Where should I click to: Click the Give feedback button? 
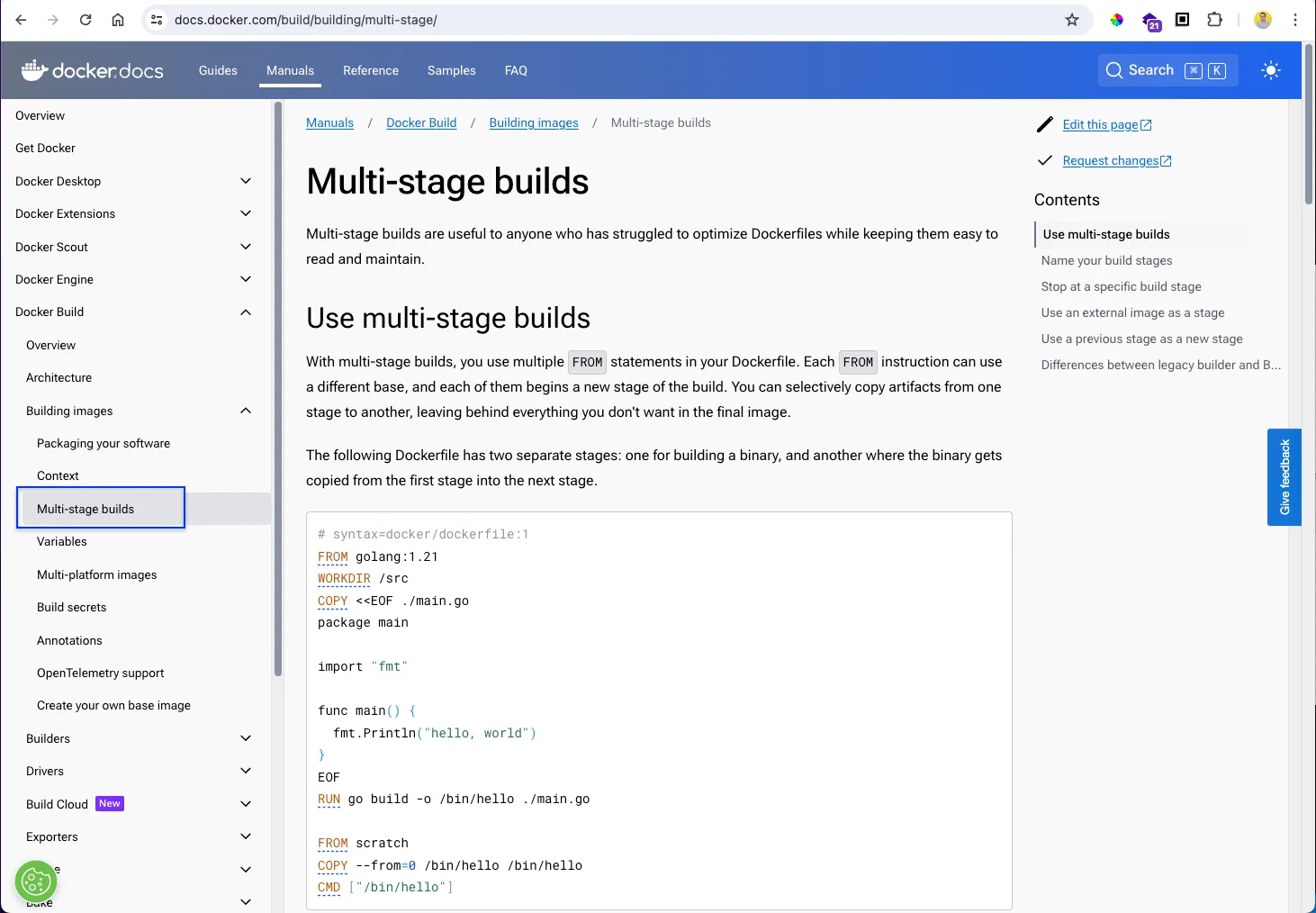[x=1284, y=477]
